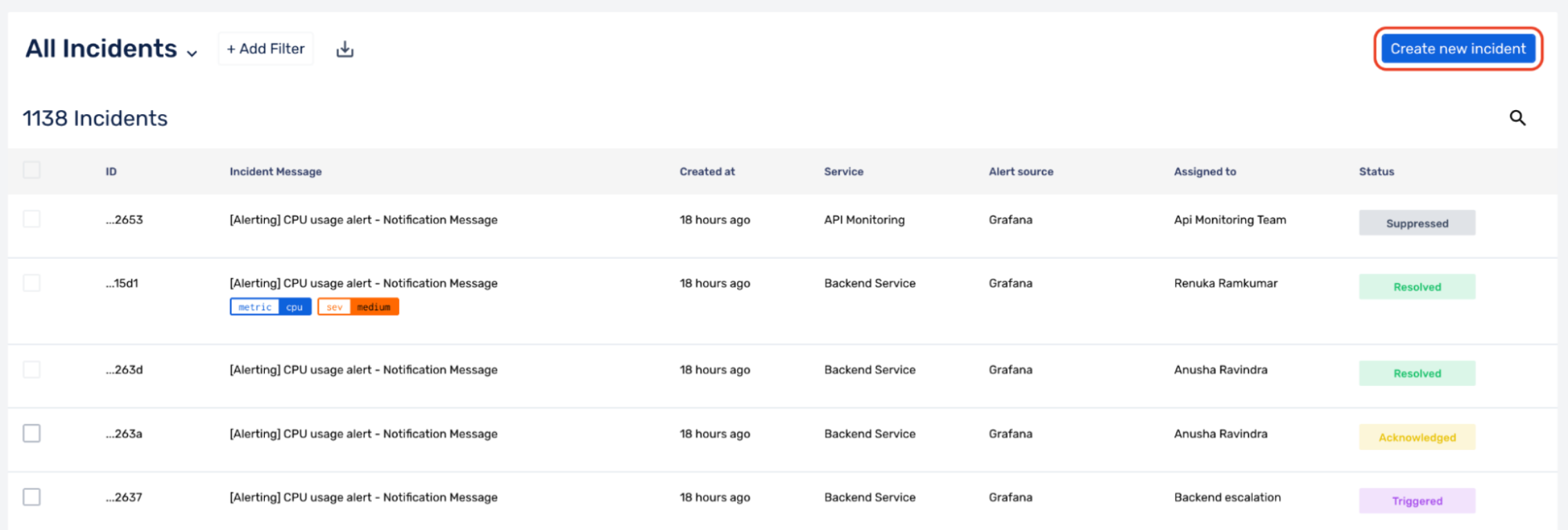Click Backend Service in row ...2637

[870, 497]
